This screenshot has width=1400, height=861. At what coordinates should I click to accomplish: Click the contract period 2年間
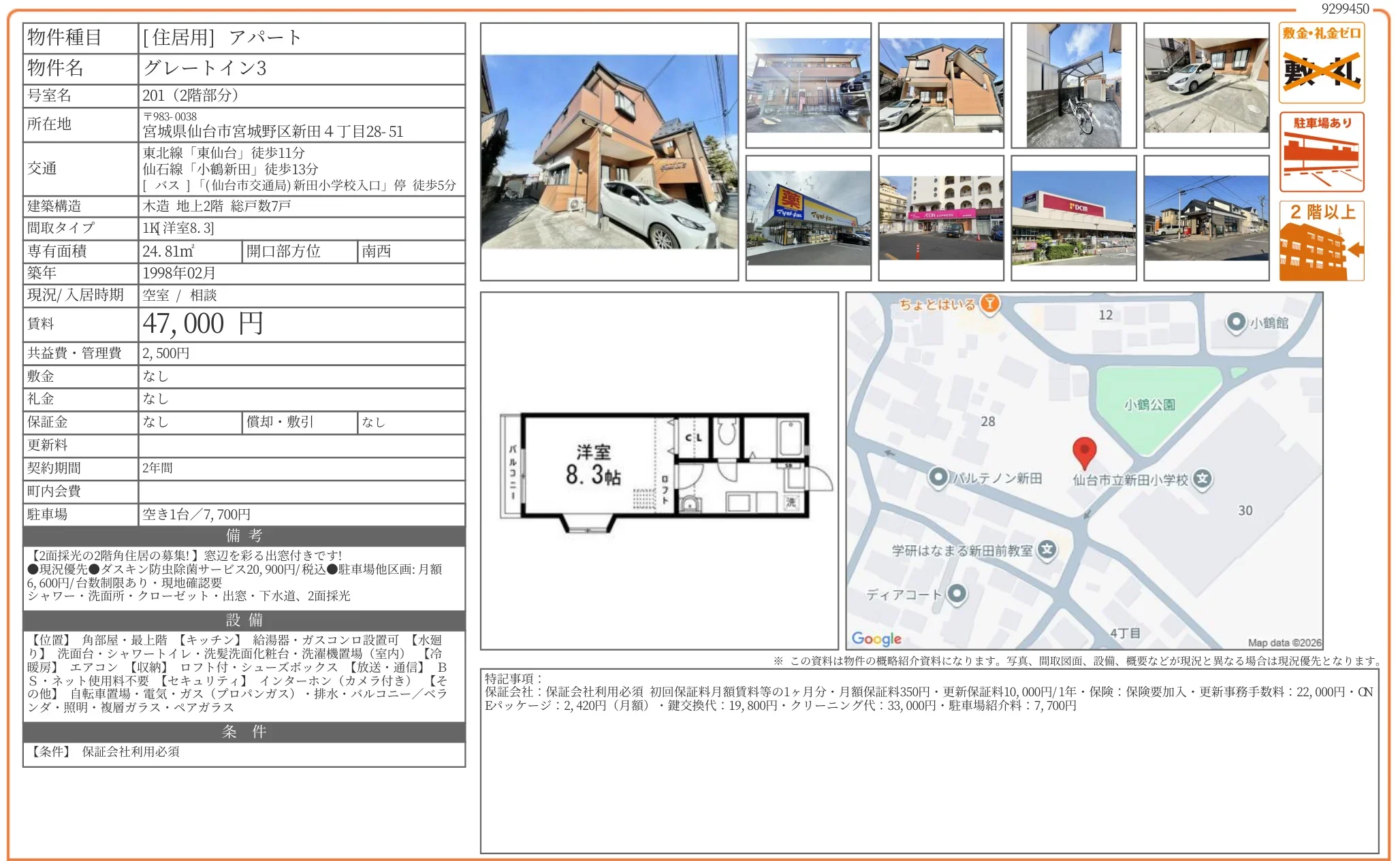click(157, 468)
